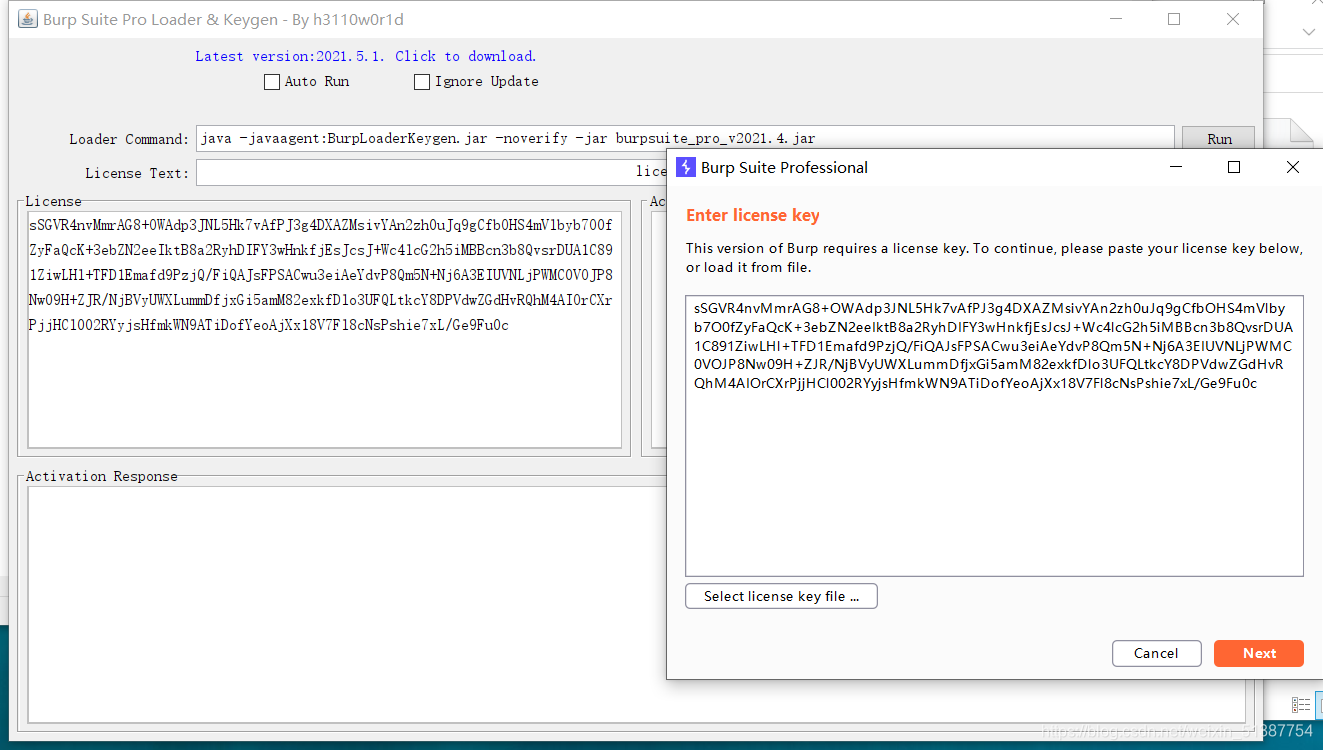
Task: Click the 'License Text:' label
Action: [137, 173]
